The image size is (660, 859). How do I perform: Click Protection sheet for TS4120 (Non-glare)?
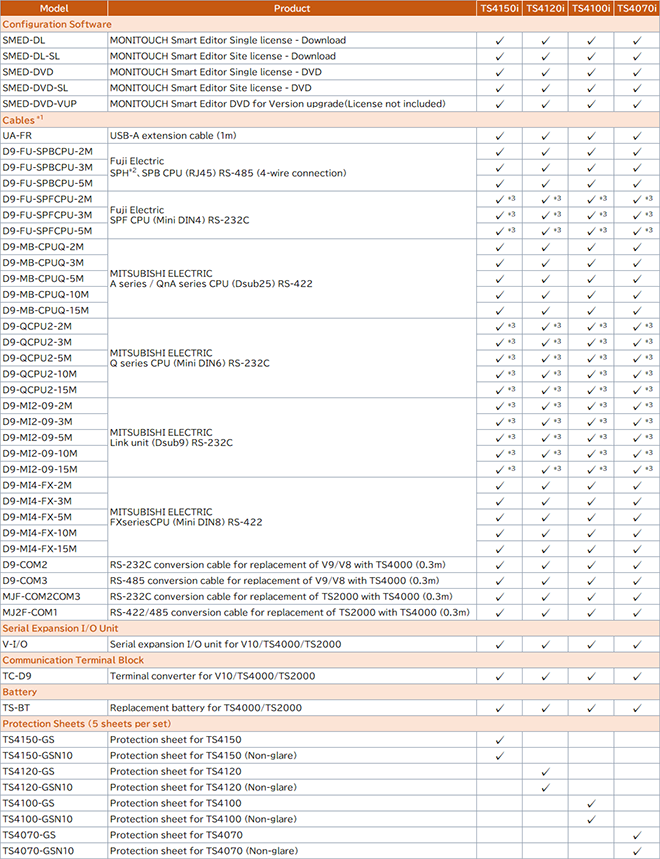pyautogui.click(x=203, y=787)
